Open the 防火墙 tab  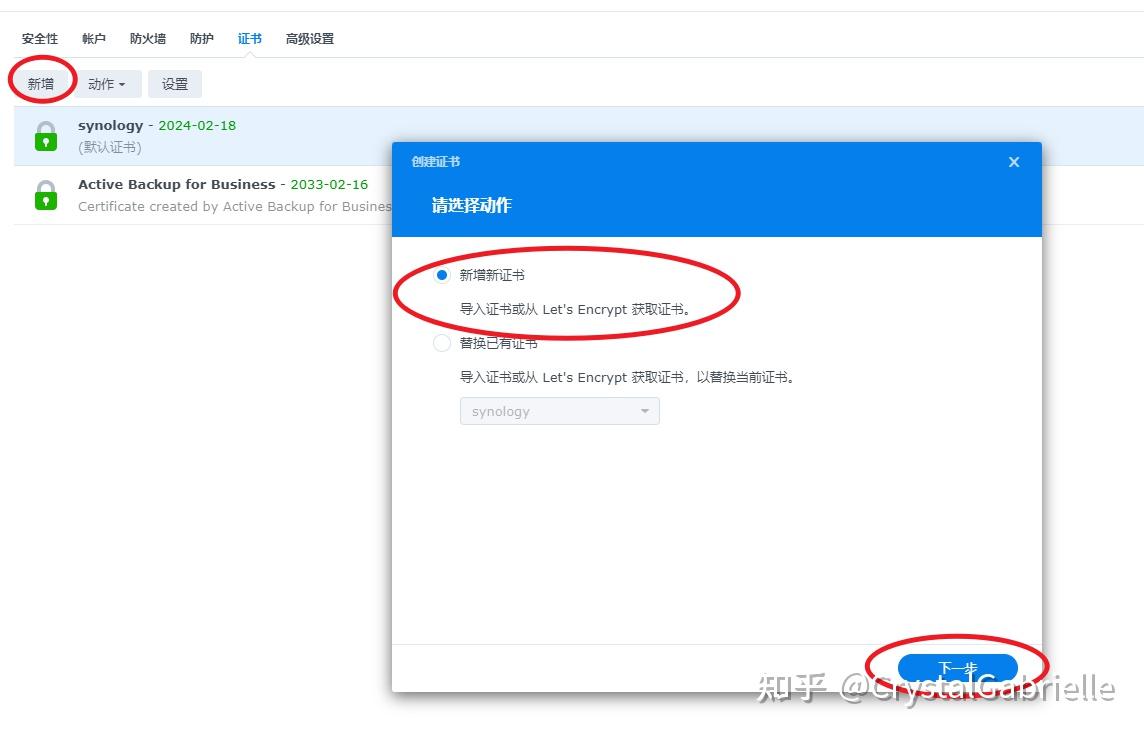(x=147, y=38)
